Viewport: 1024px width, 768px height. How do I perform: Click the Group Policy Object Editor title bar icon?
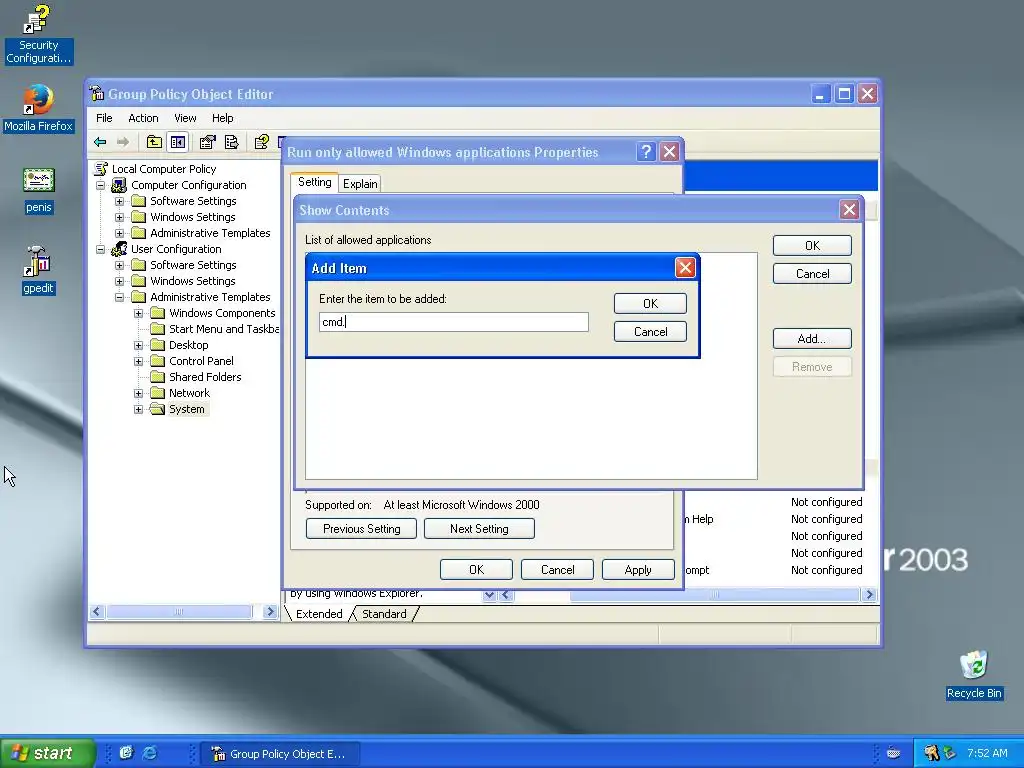(x=97, y=93)
